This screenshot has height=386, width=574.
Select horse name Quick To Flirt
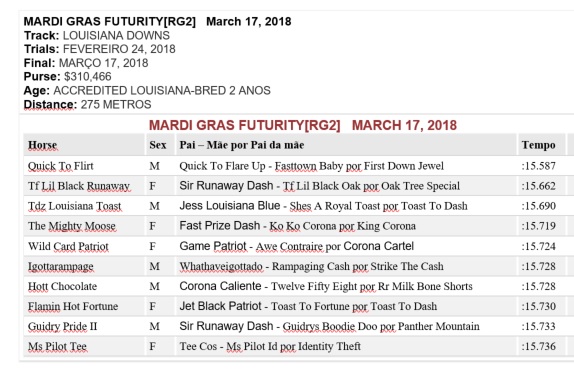click(x=61, y=166)
